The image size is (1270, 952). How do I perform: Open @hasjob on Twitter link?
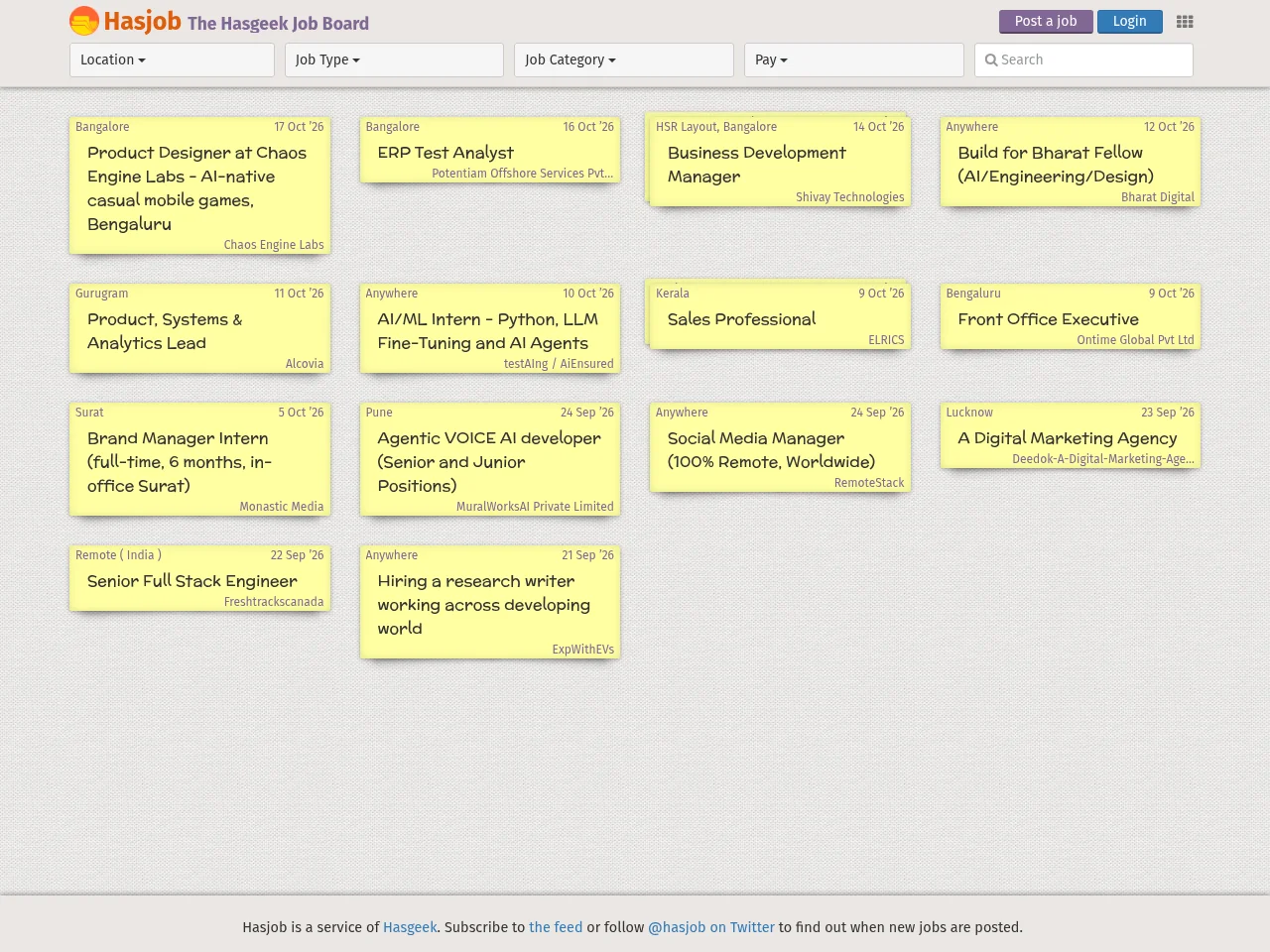pyautogui.click(x=711, y=927)
